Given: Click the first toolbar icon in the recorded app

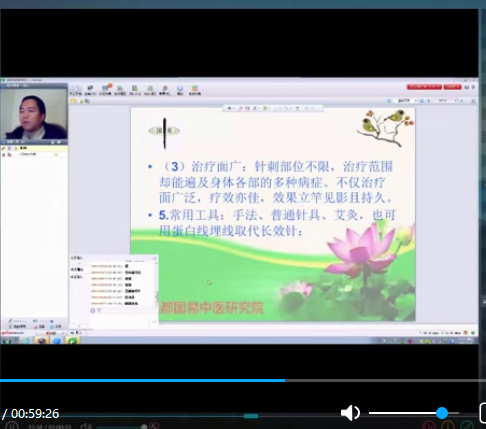Looking at the screenshot, I should 76,90.
